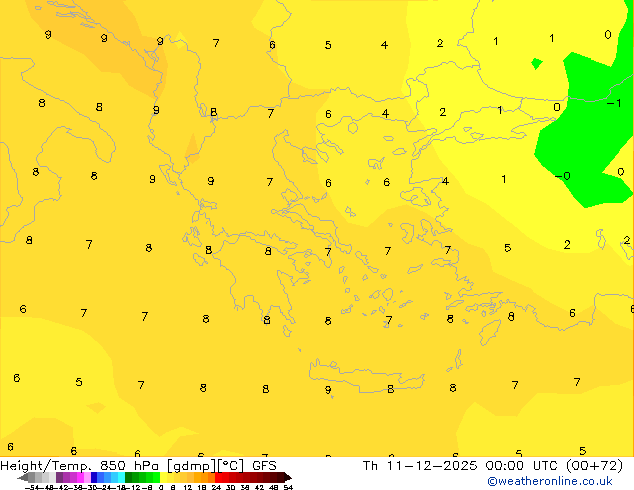Open the weatheronline.co.uk link
The height and width of the screenshot is (490, 634).
550,481
